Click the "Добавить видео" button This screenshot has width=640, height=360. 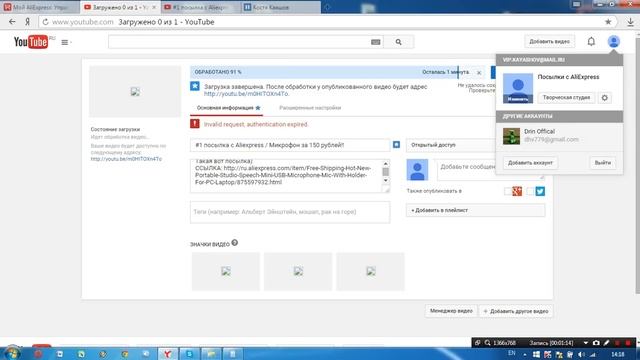pos(549,41)
